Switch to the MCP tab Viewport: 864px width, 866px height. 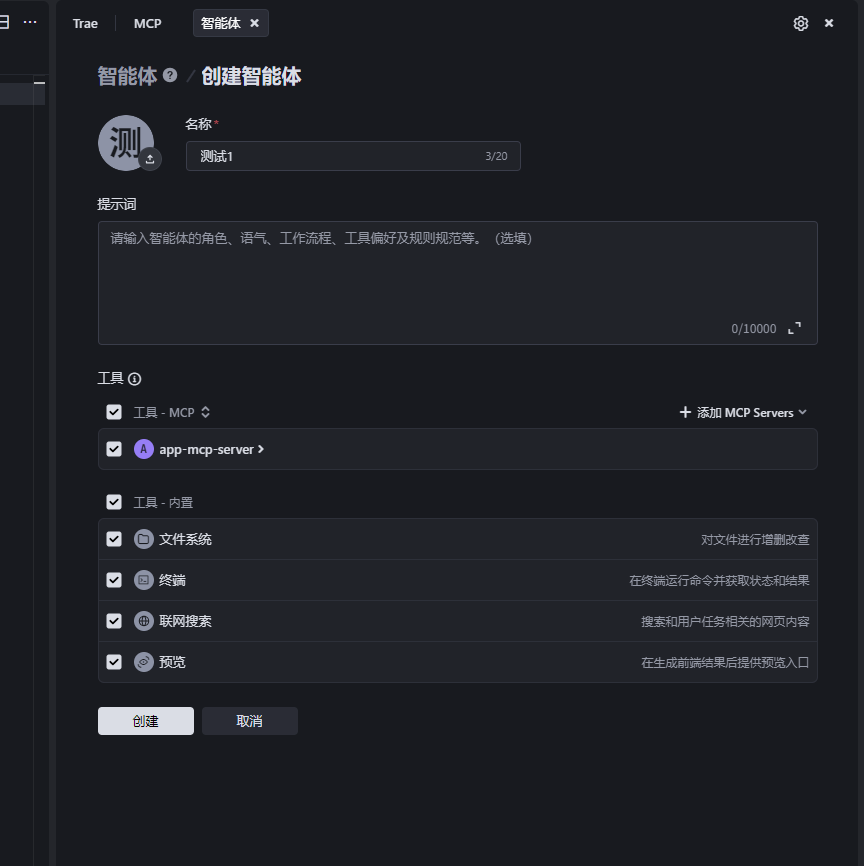(x=147, y=23)
